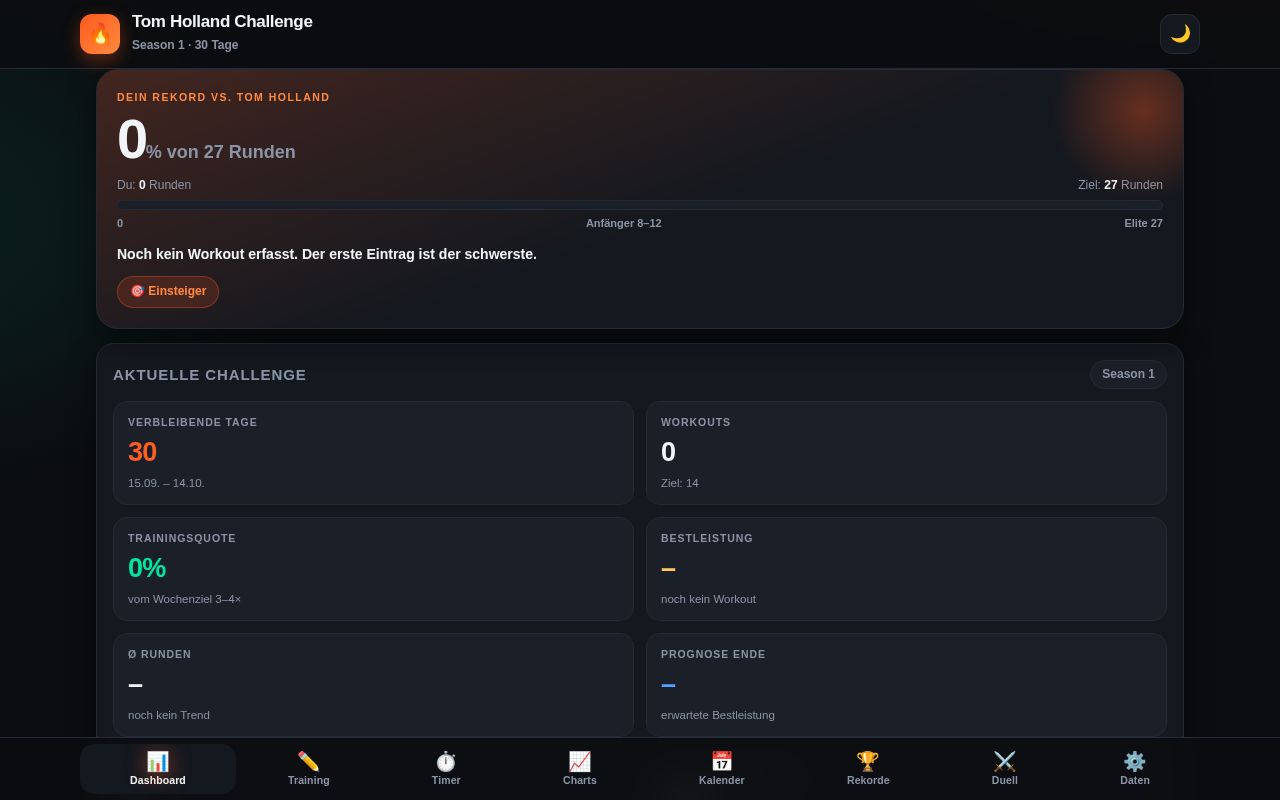Open the Timer tab

click(446, 769)
